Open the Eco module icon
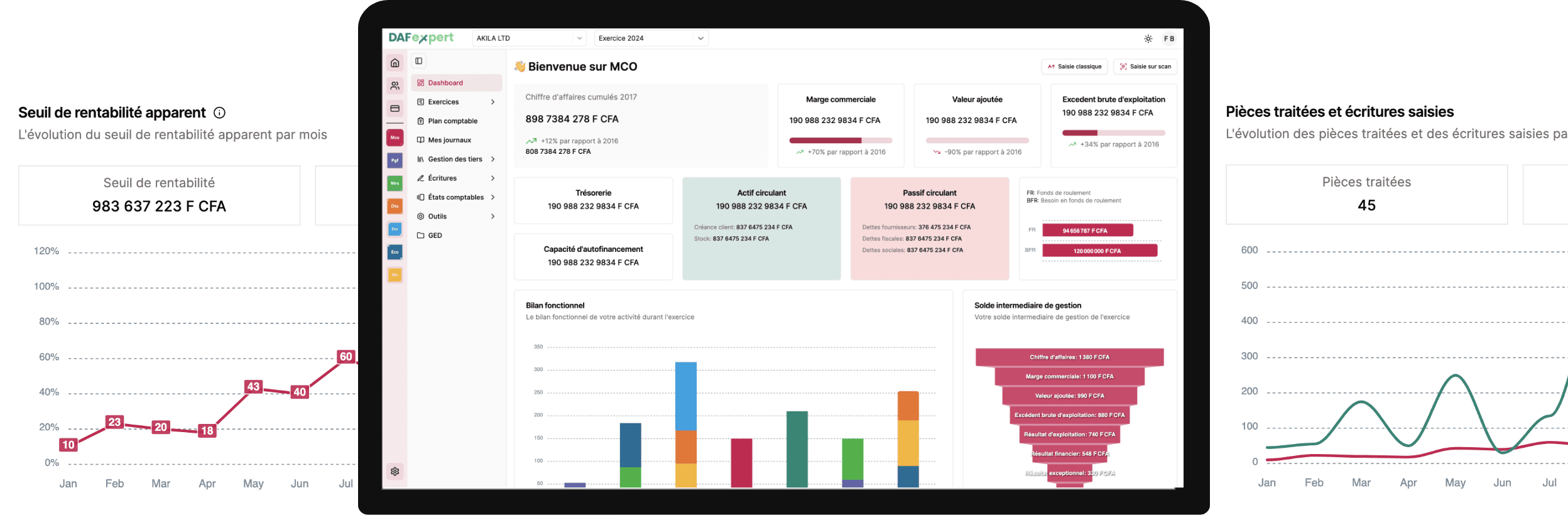This screenshot has height=515, width=1568. pos(395,252)
